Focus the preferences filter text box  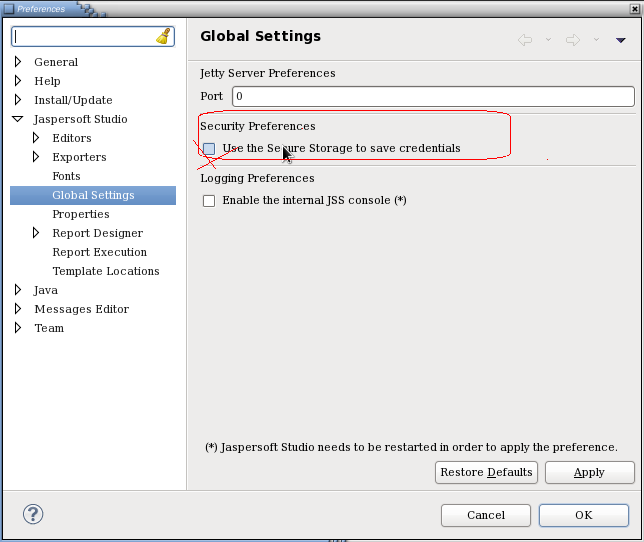click(x=84, y=37)
